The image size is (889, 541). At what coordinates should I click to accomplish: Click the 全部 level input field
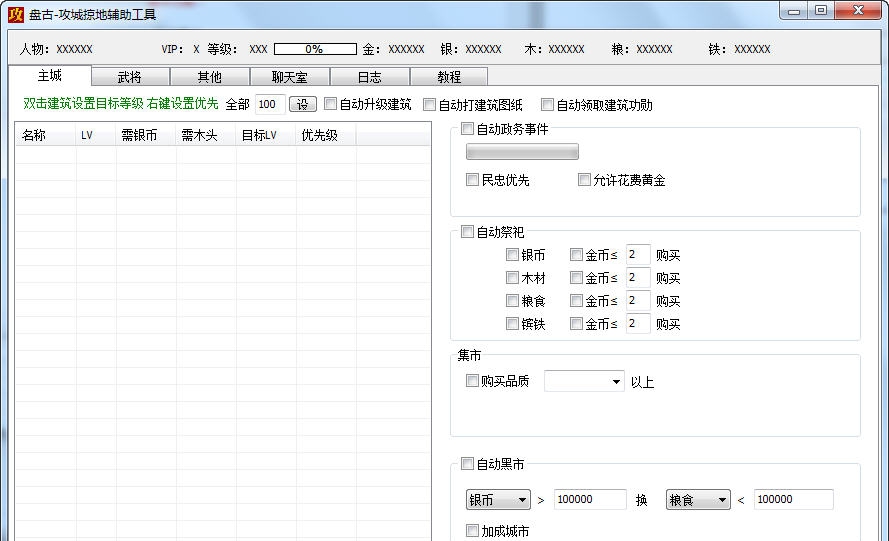[x=269, y=105]
